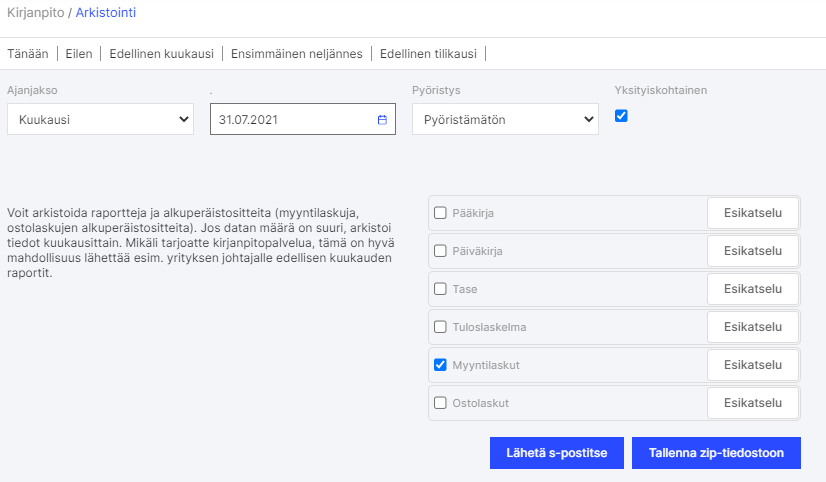Click into the 31.07.2021 date field

(290, 120)
